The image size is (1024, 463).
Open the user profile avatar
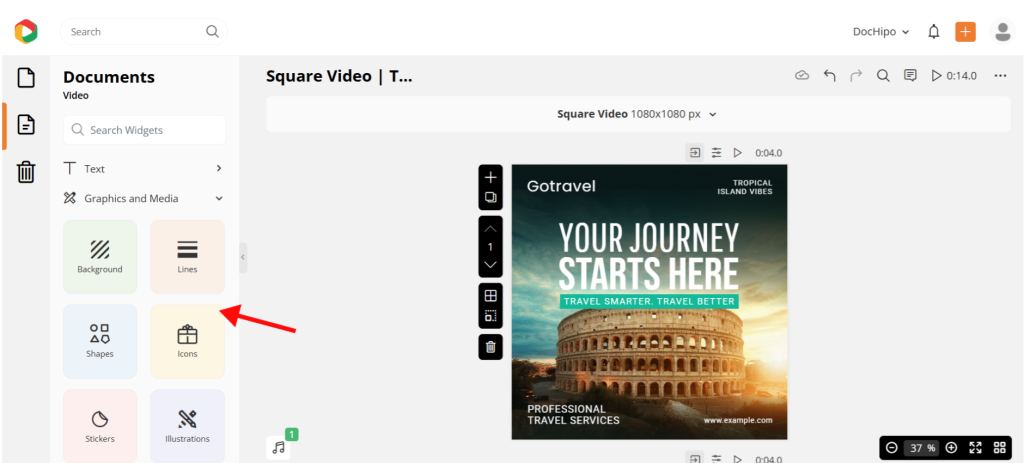(1002, 31)
